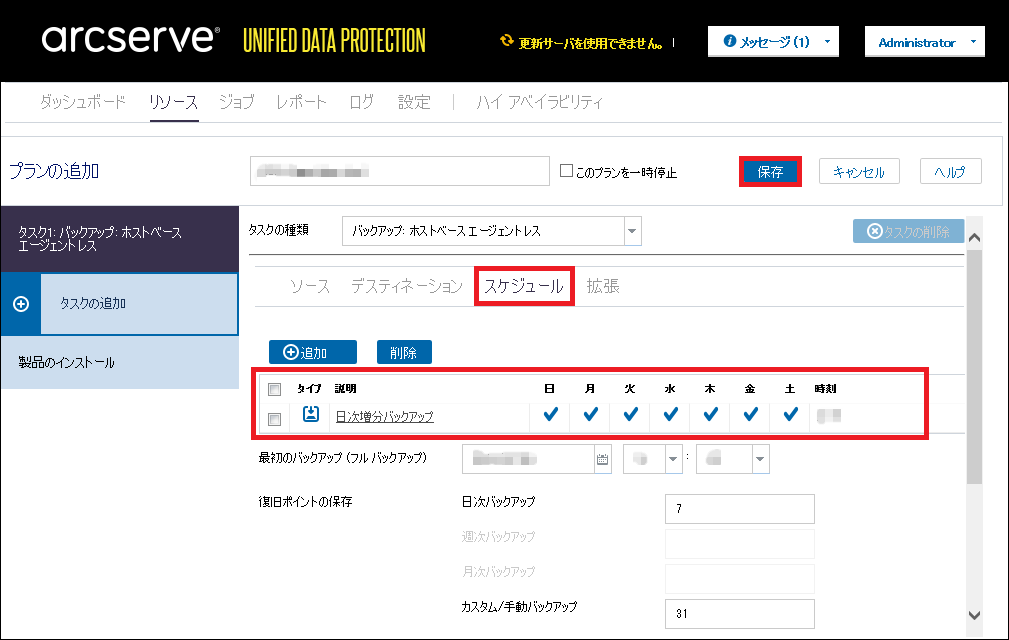Switch to the デスティネーション sub-tab
The image size is (1009, 640).
coord(407,286)
